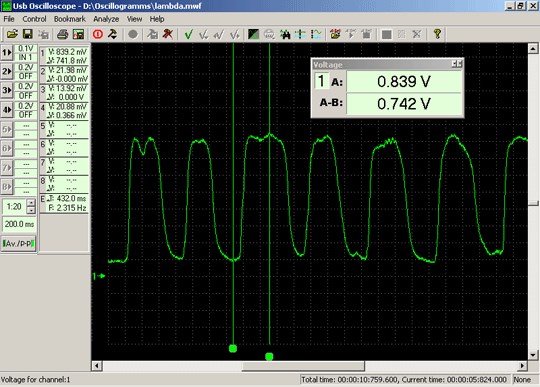Click the 200.0 ms timebase field
The width and height of the screenshot is (540, 387).
(19, 224)
